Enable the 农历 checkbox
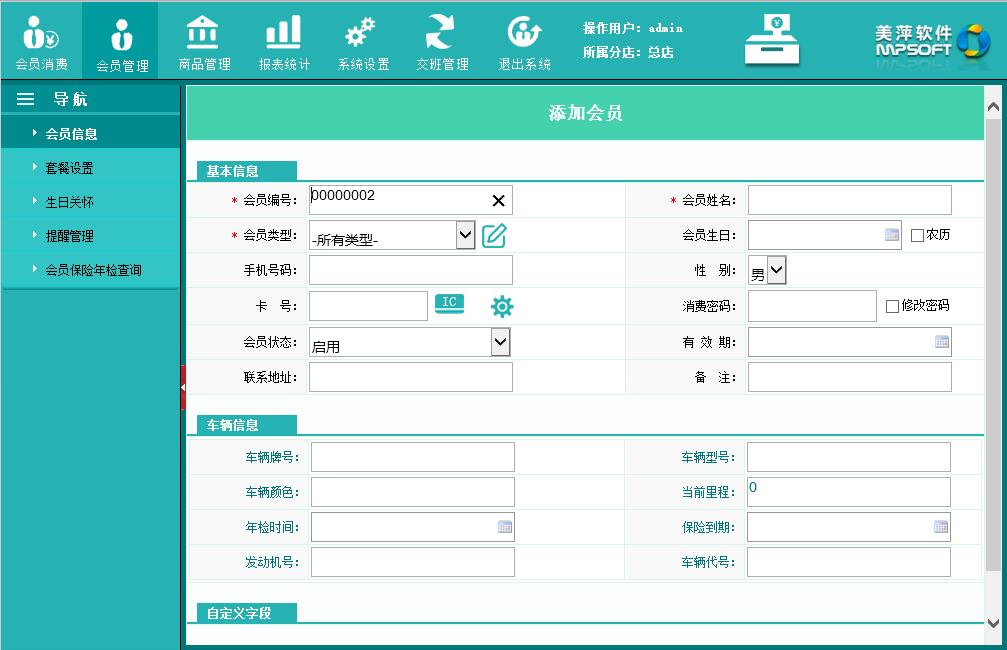This screenshot has width=1007, height=650. click(917, 236)
